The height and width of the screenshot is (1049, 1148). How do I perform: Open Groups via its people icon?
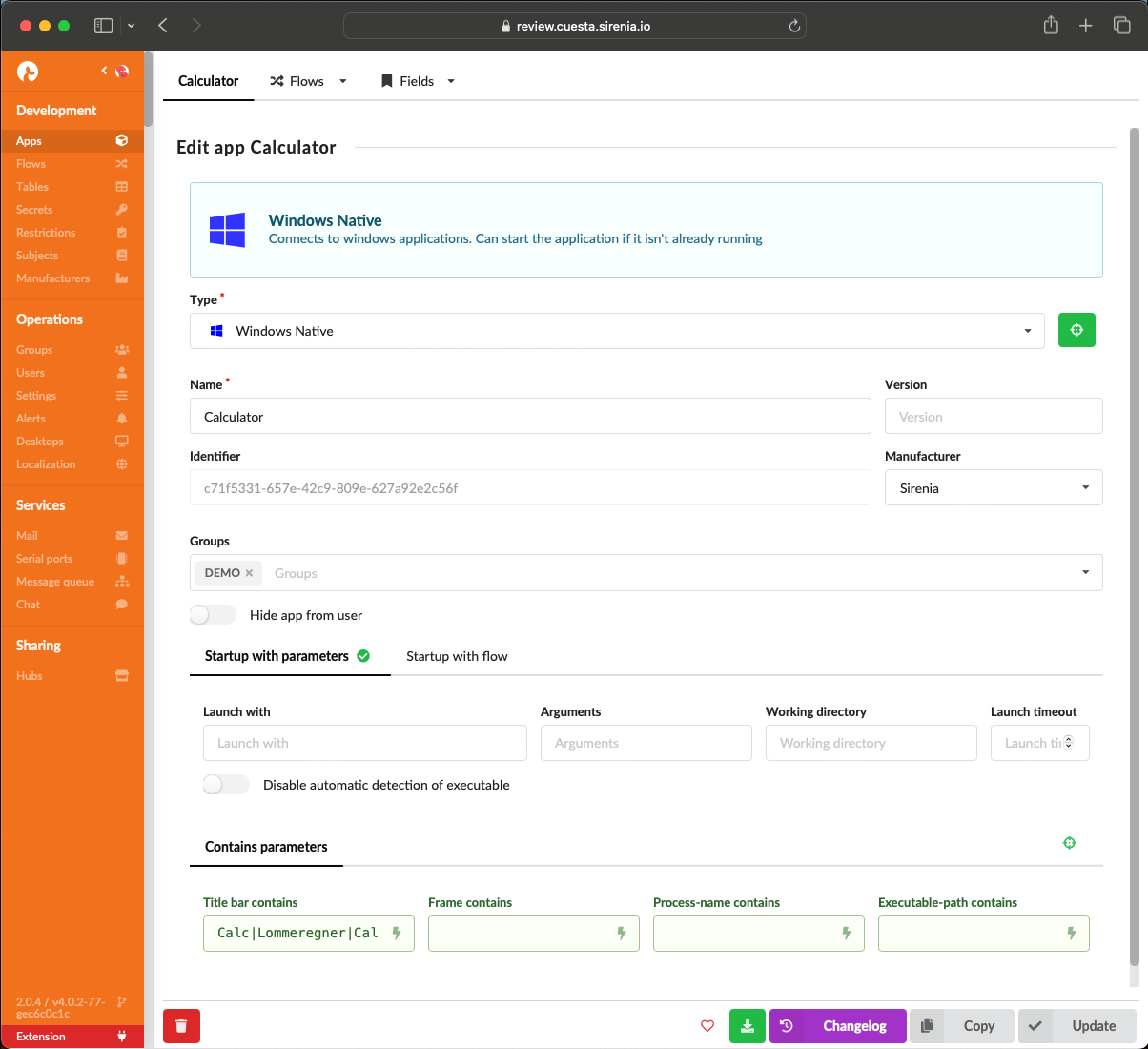point(122,350)
